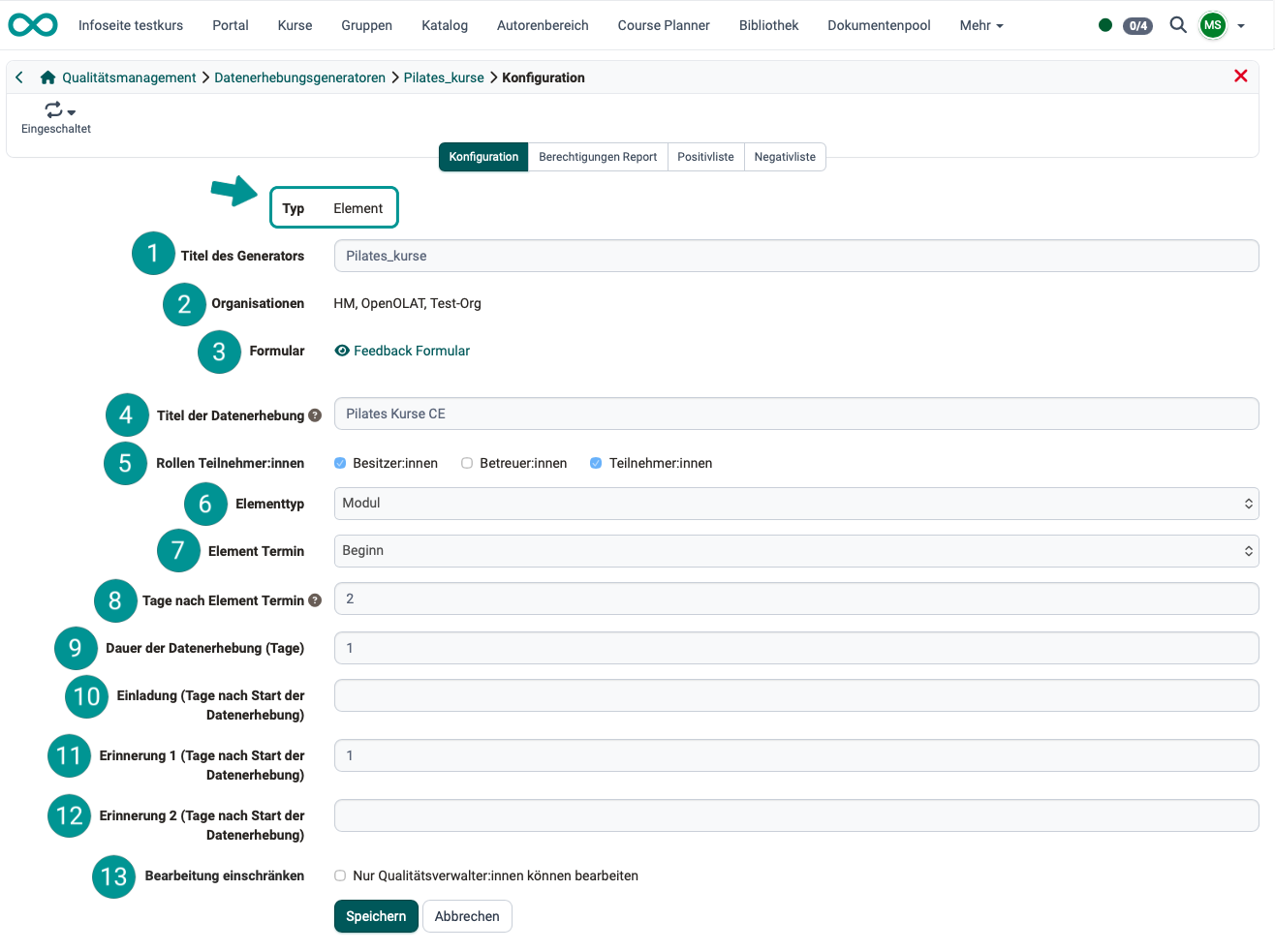Check Nur Qualitätsverwalter:innen können bearbeiten

(340, 875)
